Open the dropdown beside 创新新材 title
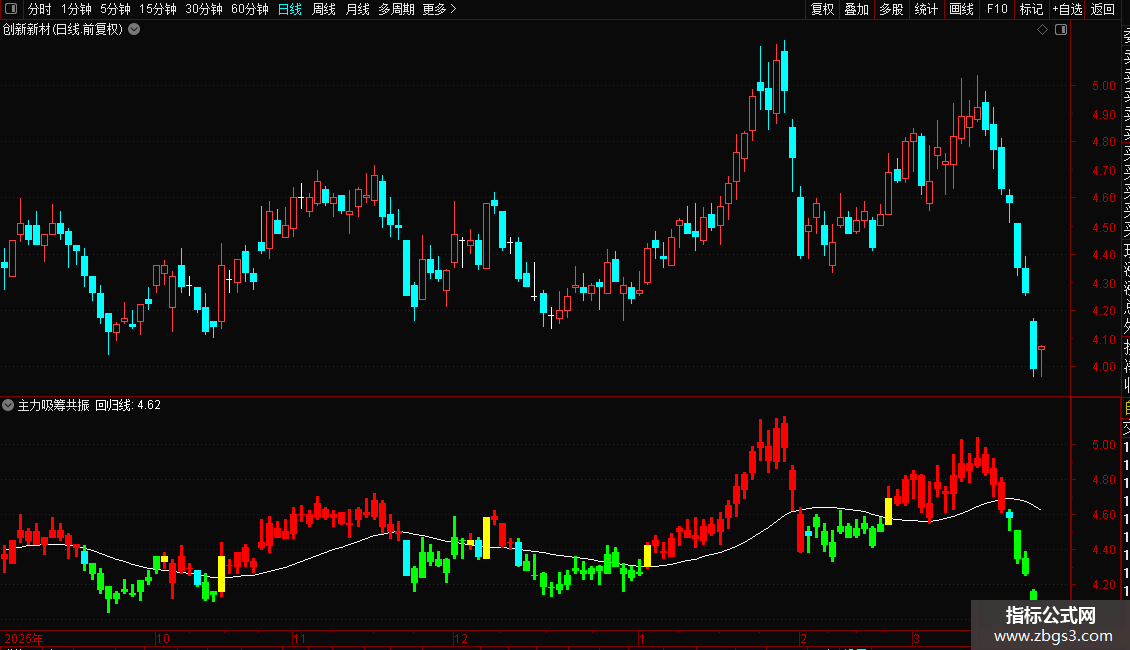The height and width of the screenshot is (650, 1130). pyautogui.click(x=134, y=29)
